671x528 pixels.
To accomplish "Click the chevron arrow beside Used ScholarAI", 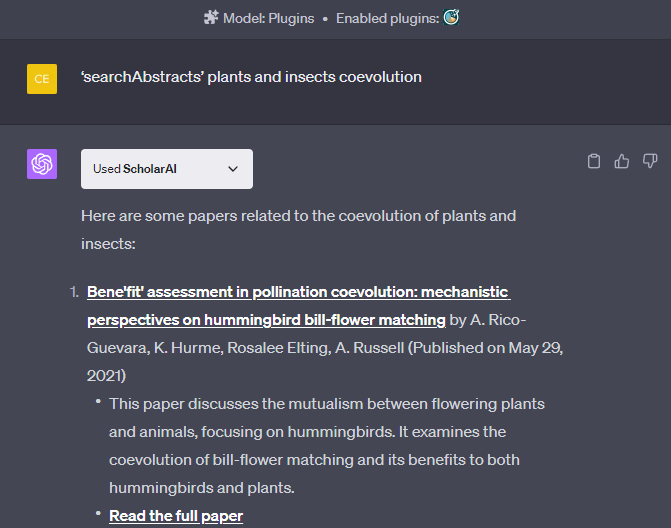I will 233,169.
